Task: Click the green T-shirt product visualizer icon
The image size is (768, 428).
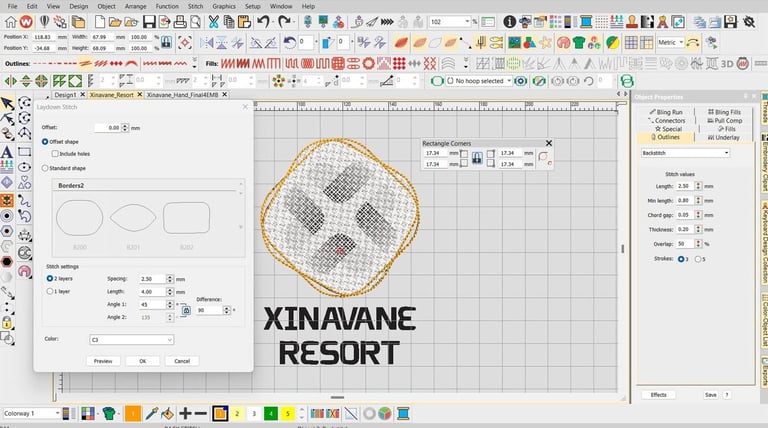Action: coord(578,43)
